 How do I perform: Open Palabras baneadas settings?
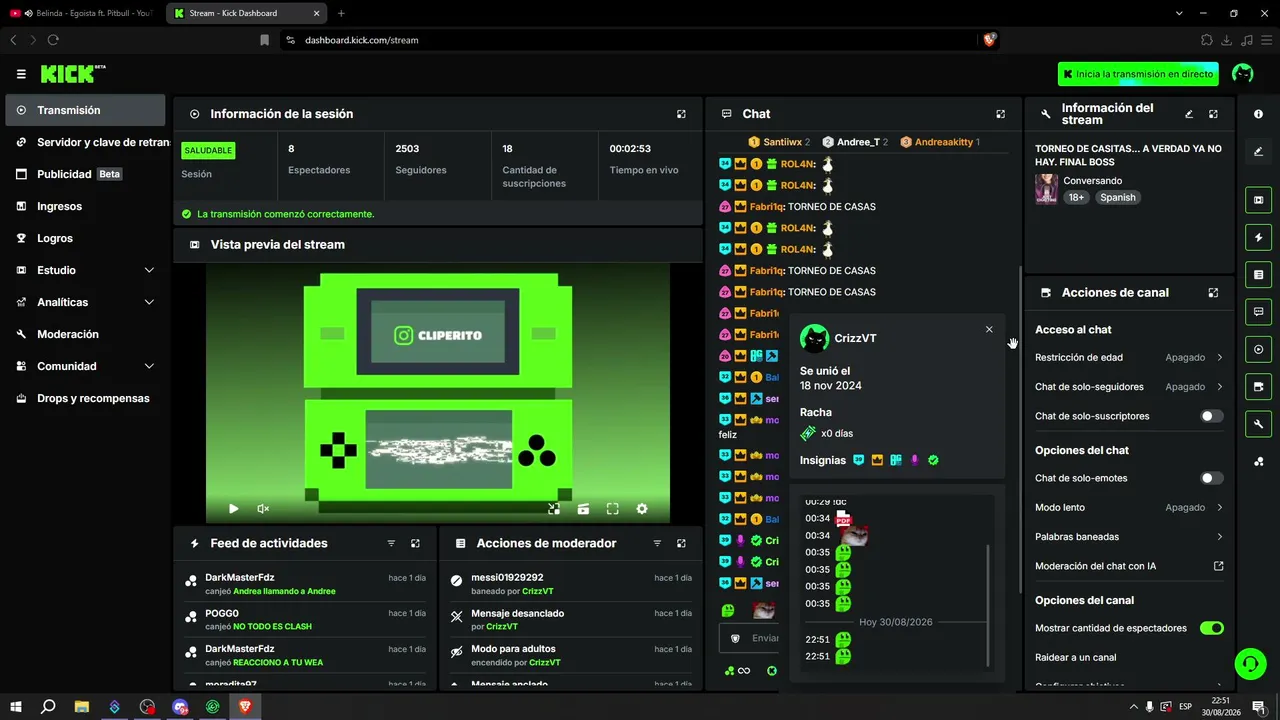[1129, 537]
